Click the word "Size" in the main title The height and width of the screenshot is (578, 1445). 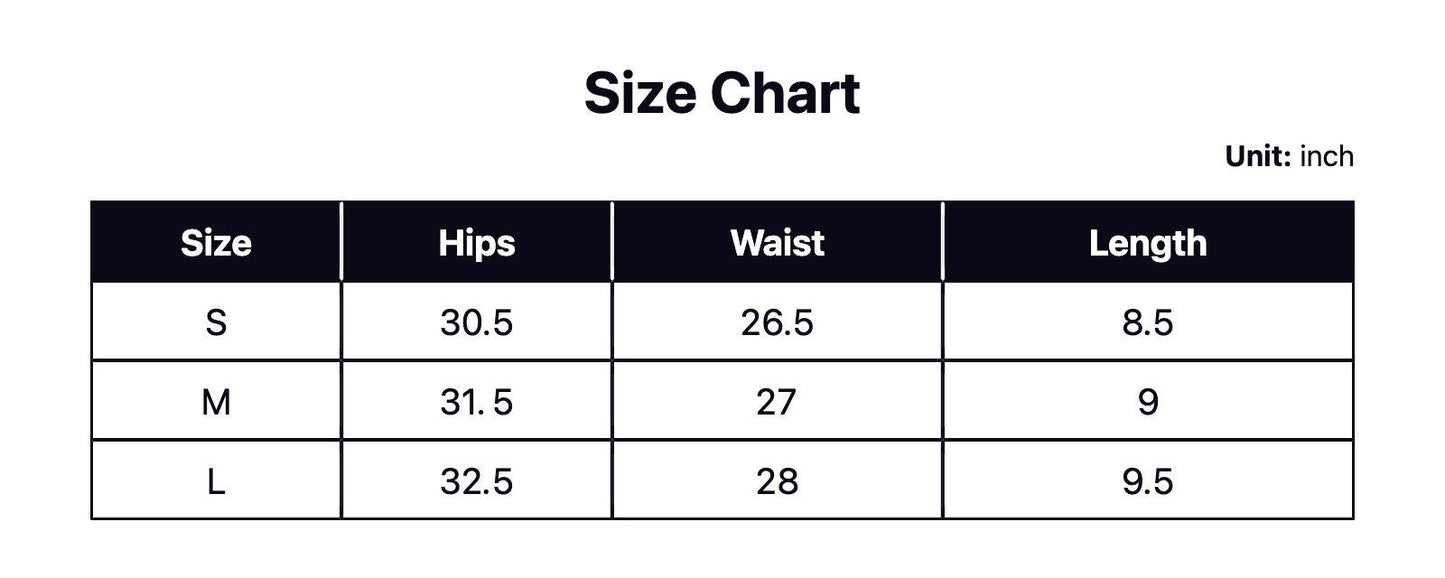(x=640, y=94)
